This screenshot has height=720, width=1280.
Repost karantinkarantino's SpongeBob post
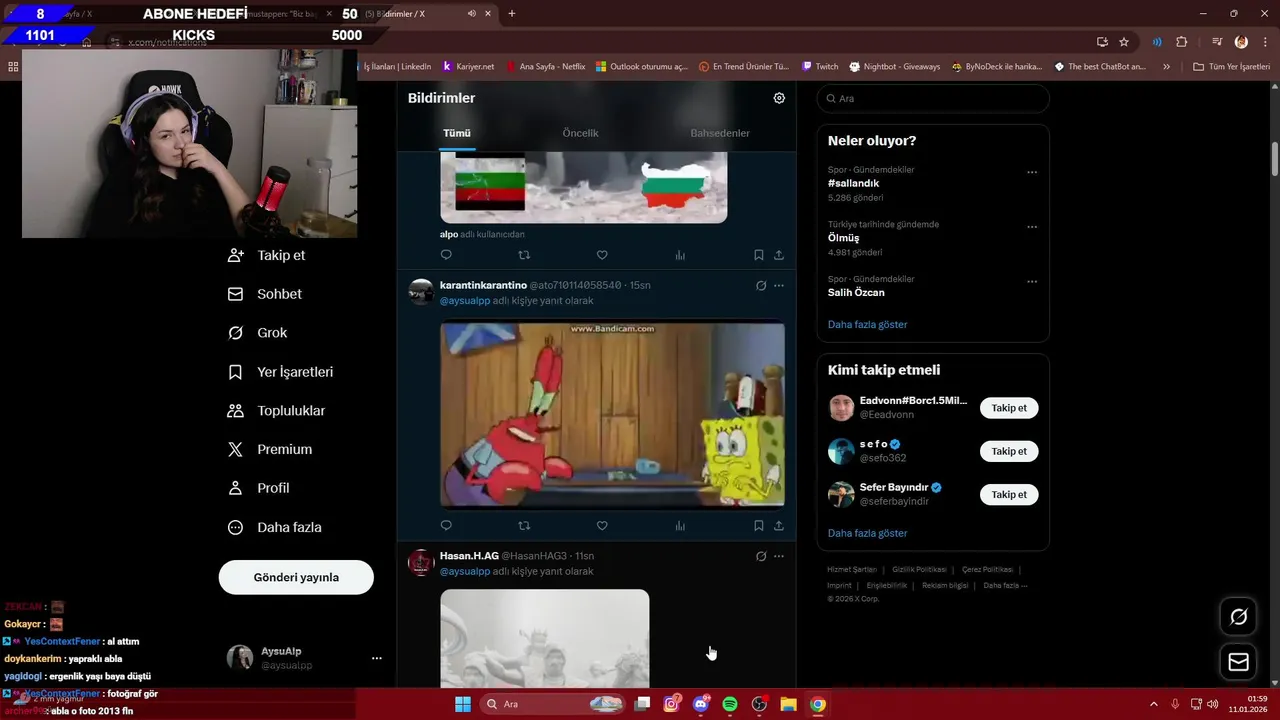click(x=524, y=525)
